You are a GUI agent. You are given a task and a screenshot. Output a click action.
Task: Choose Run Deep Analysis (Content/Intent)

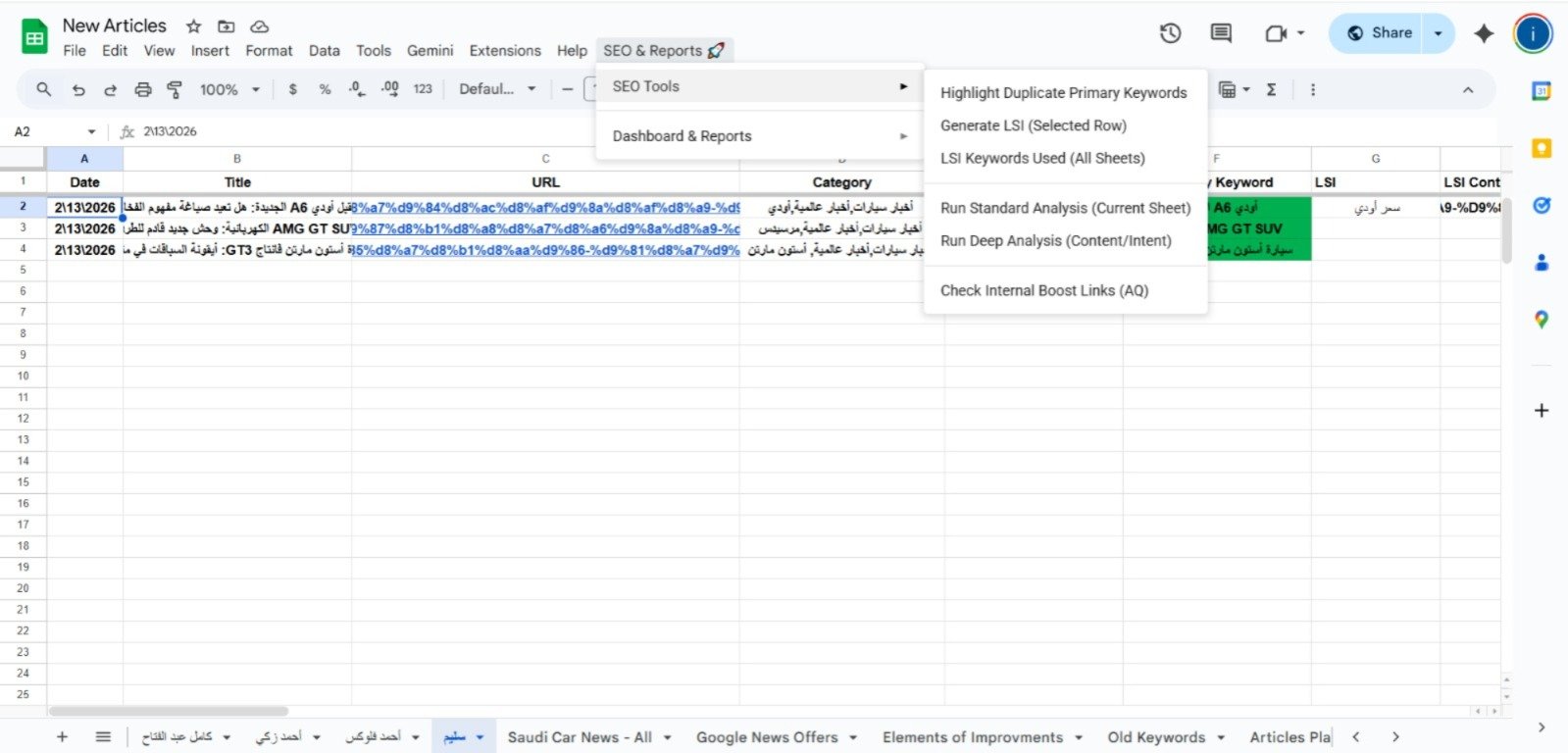pos(1055,240)
